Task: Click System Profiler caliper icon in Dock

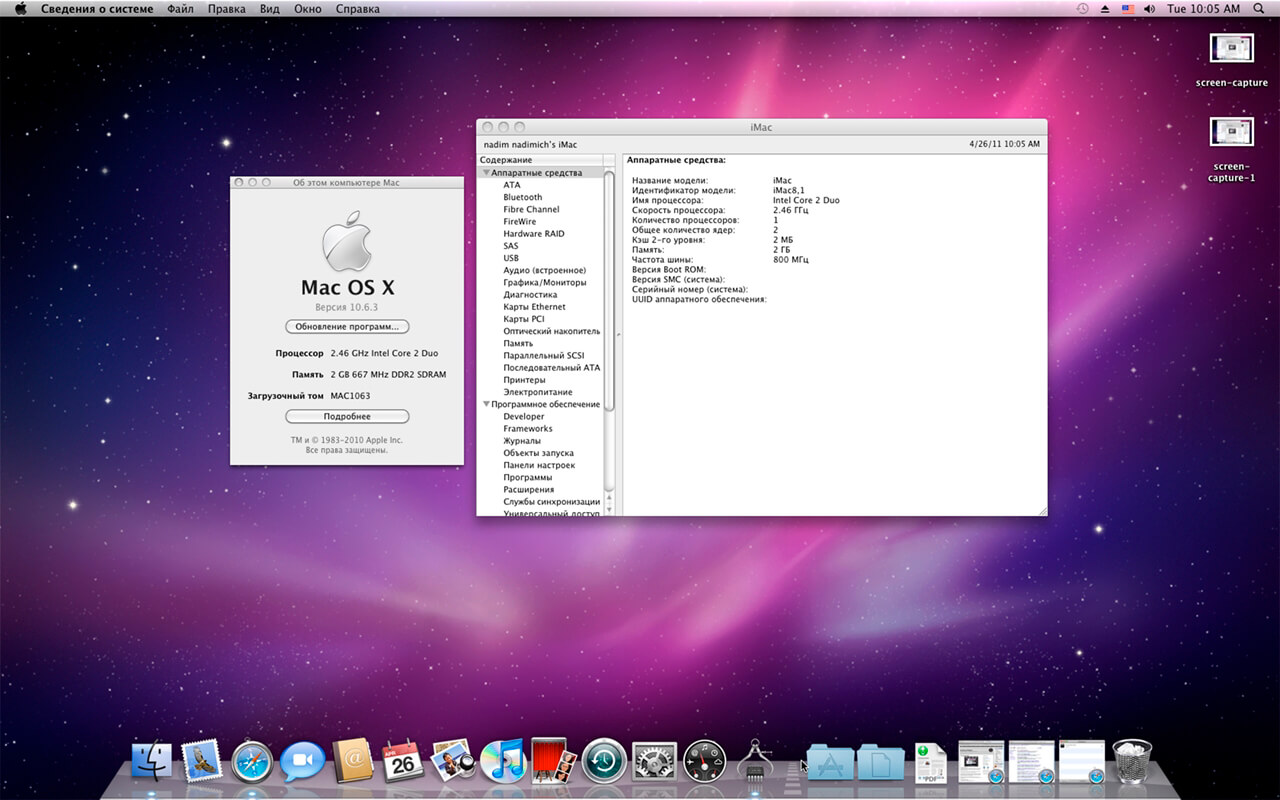Action: [755, 763]
